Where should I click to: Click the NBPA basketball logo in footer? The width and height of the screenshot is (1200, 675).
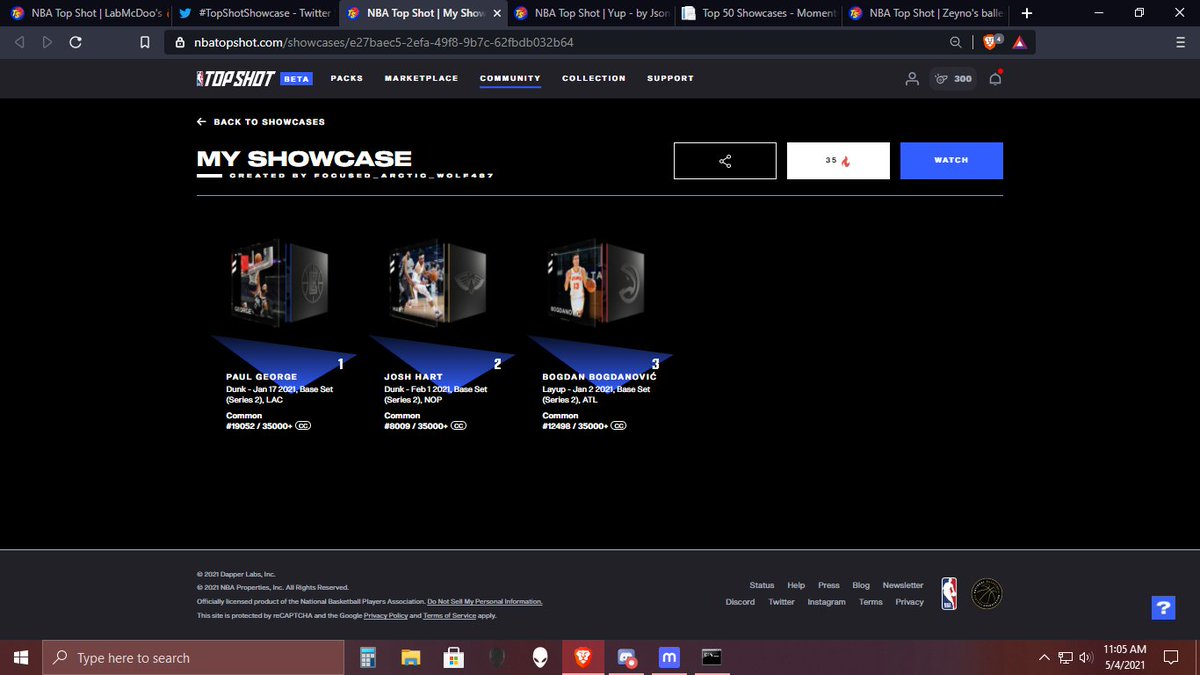(x=986, y=593)
